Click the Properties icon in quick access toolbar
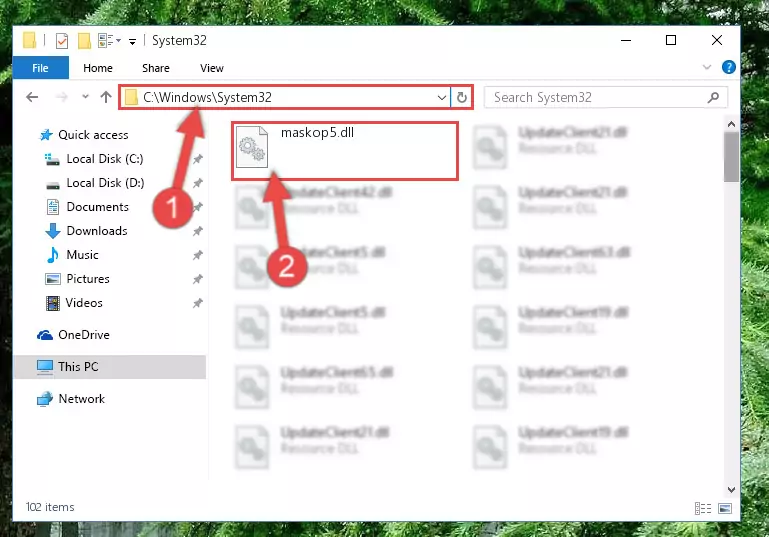769x537 pixels. click(62, 41)
